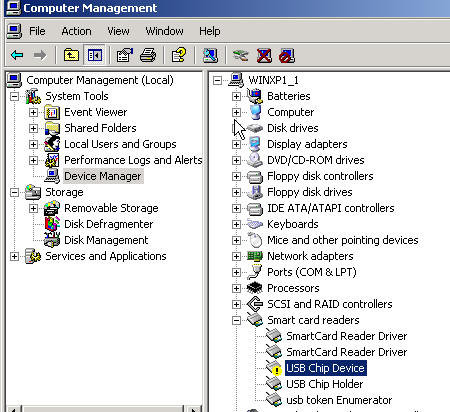Click the Forward arrow toolbar button
The height and width of the screenshot is (412, 450).
click(x=40, y=55)
